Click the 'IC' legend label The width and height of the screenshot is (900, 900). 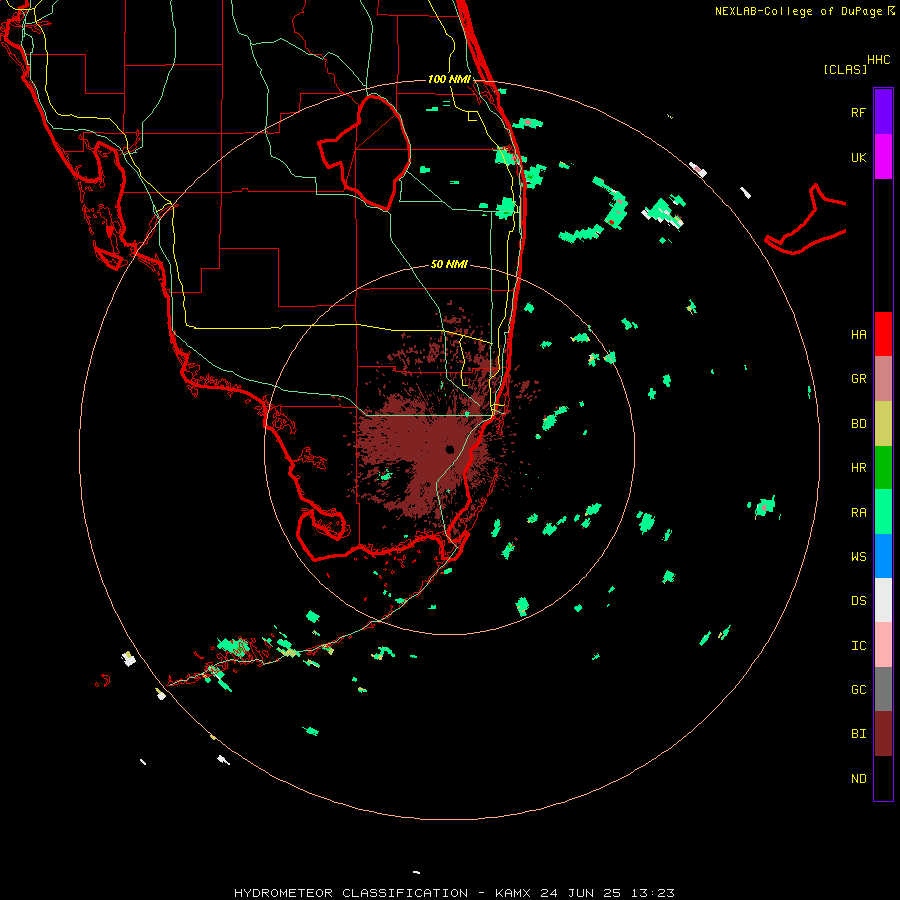(858, 646)
